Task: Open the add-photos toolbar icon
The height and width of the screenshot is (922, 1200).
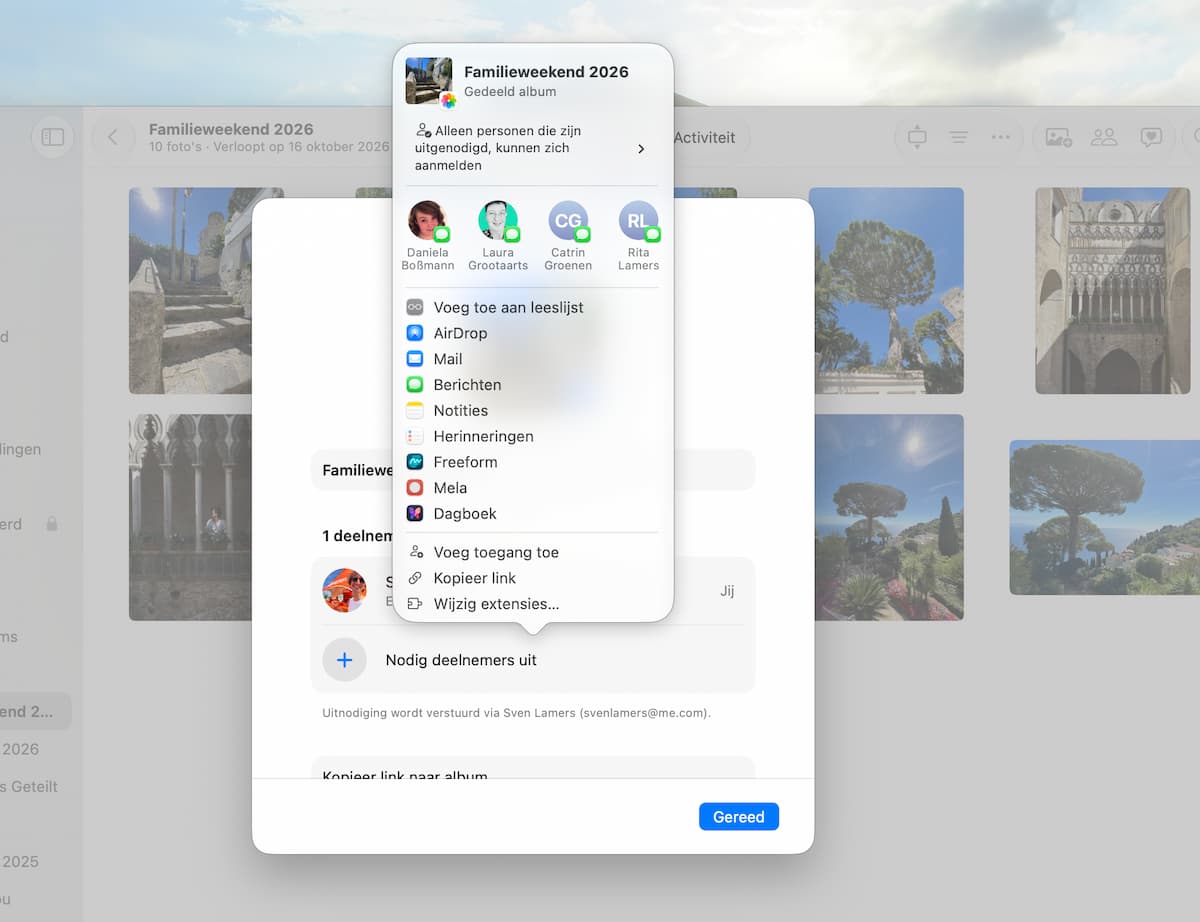Action: tap(1058, 138)
